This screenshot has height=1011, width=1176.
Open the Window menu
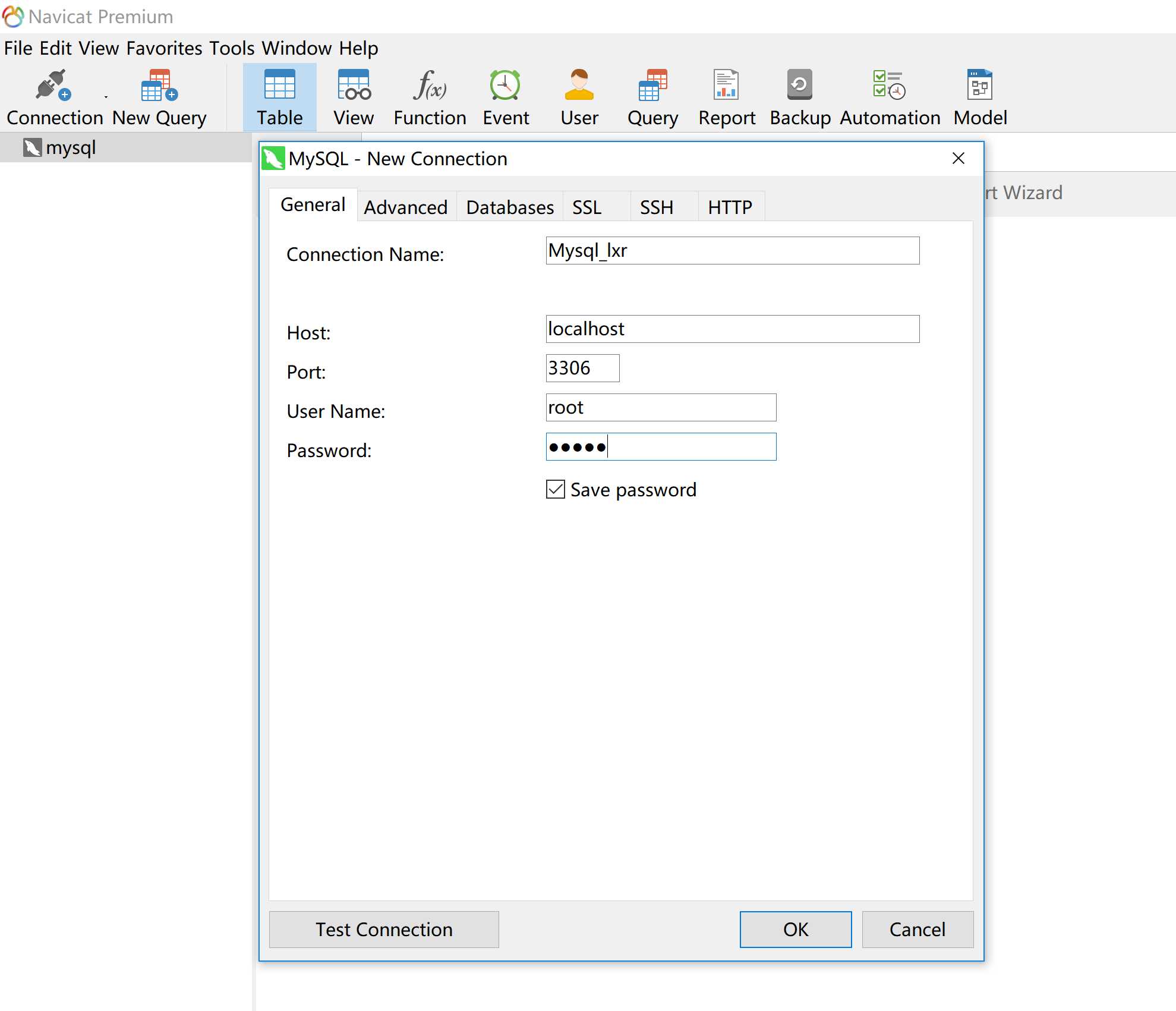point(297,48)
